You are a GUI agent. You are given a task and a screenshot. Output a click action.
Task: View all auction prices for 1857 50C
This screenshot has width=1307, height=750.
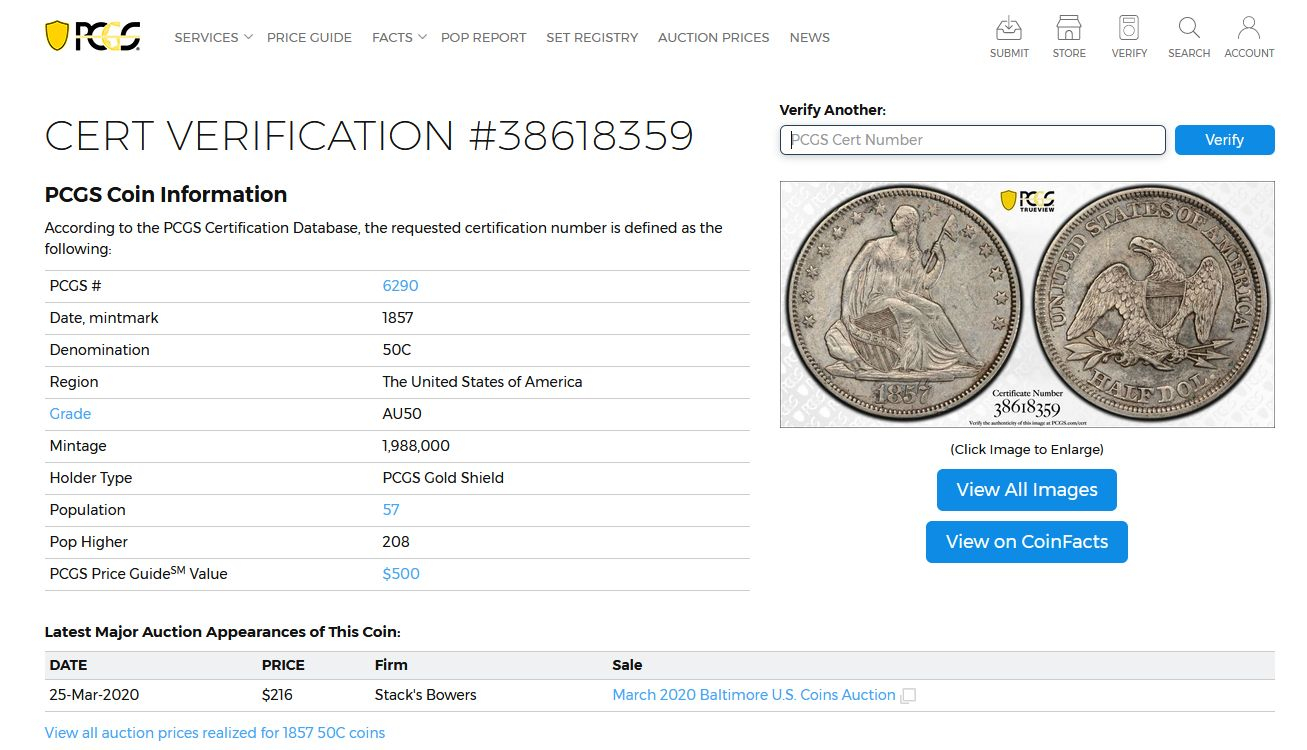coord(215,733)
